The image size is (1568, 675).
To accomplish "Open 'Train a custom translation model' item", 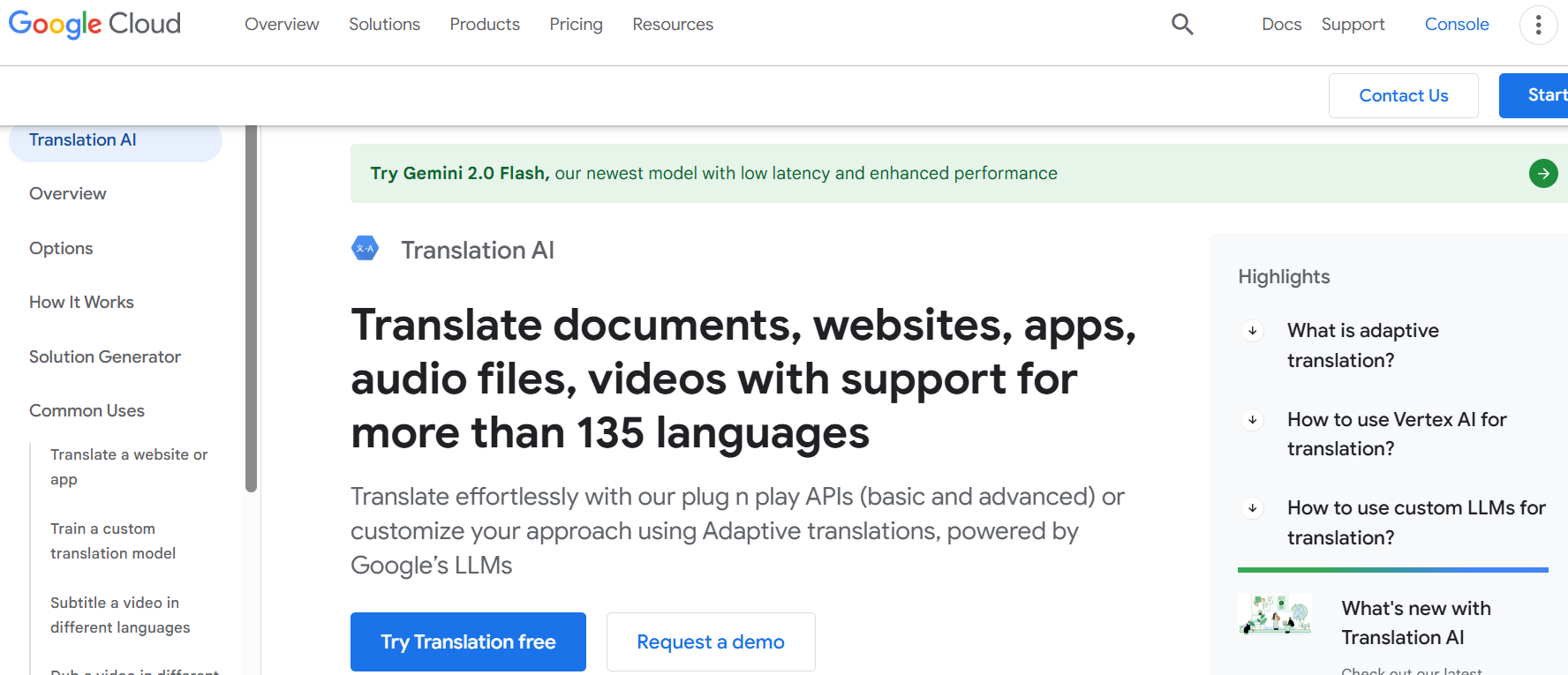I will (x=113, y=541).
